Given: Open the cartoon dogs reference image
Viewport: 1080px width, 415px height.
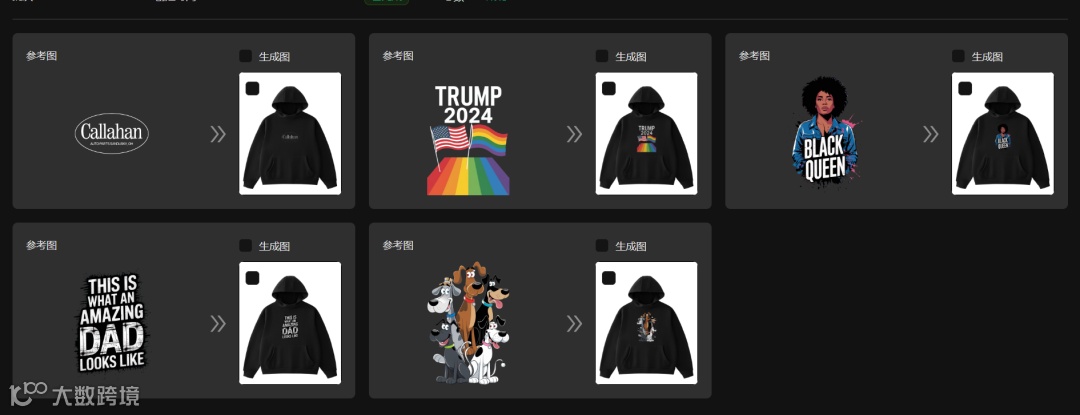Looking at the screenshot, I should click(x=468, y=323).
